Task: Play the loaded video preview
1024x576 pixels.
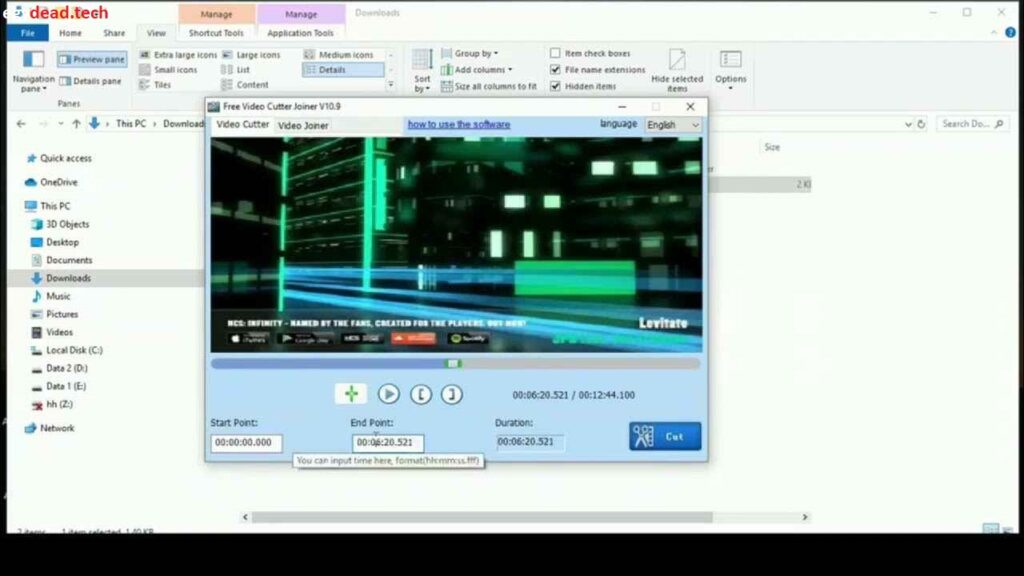Action: tap(389, 394)
